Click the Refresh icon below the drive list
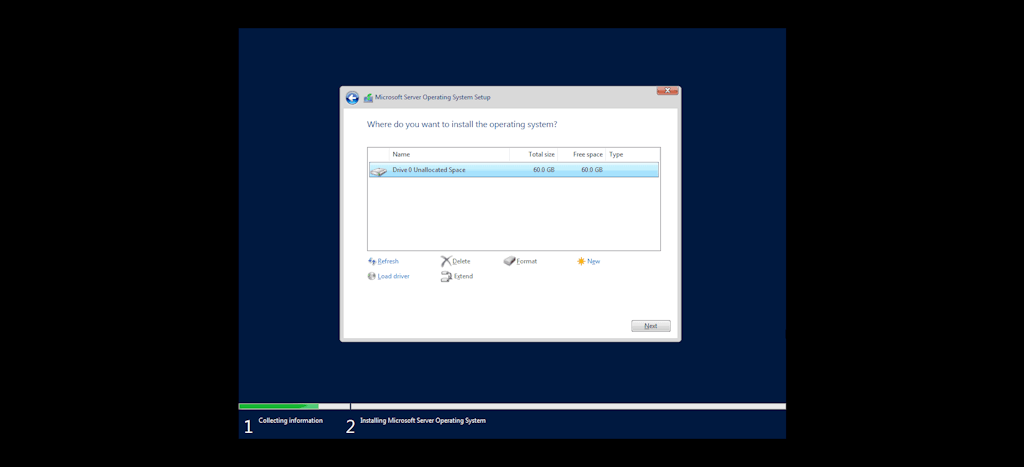This screenshot has height=467, width=1024. (372, 261)
